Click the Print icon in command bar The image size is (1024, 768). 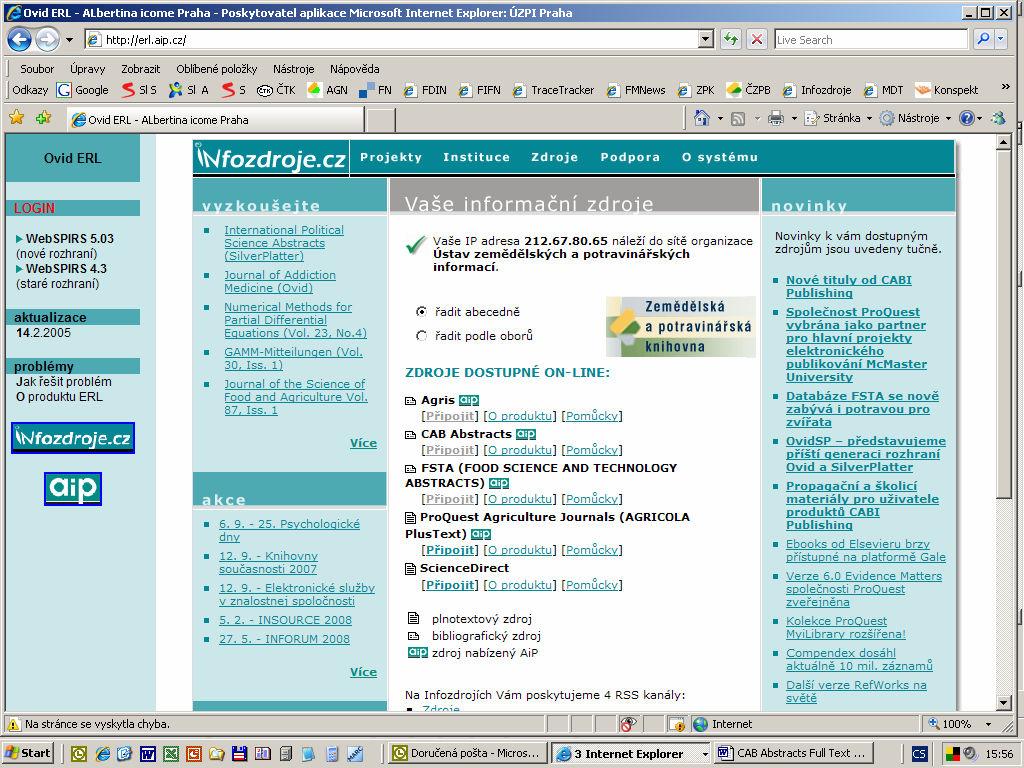click(x=776, y=118)
